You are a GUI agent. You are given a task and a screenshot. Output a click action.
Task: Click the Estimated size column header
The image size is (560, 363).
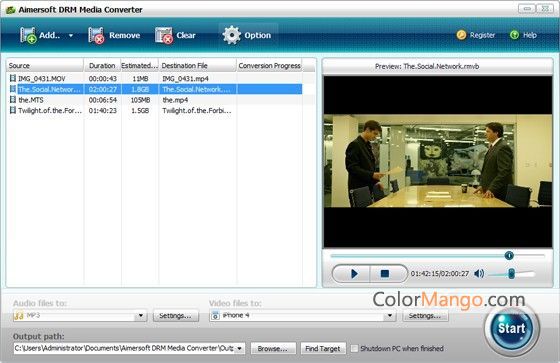coord(139,66)
